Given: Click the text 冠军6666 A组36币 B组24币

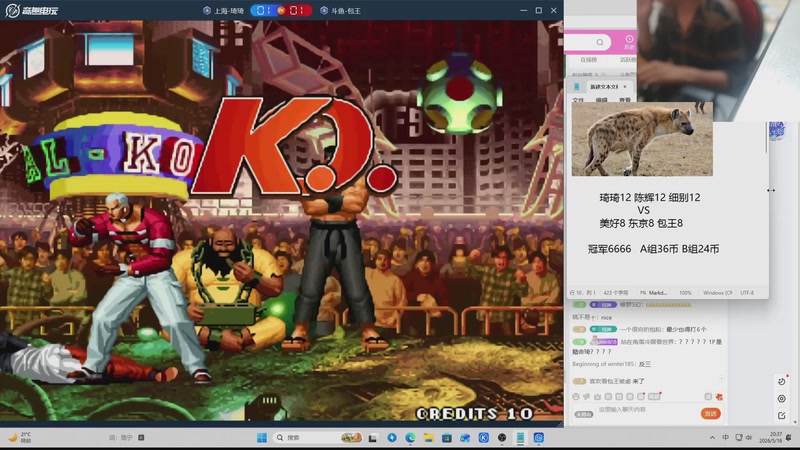Looking at the screenshot, I should (x=653, y=249).
